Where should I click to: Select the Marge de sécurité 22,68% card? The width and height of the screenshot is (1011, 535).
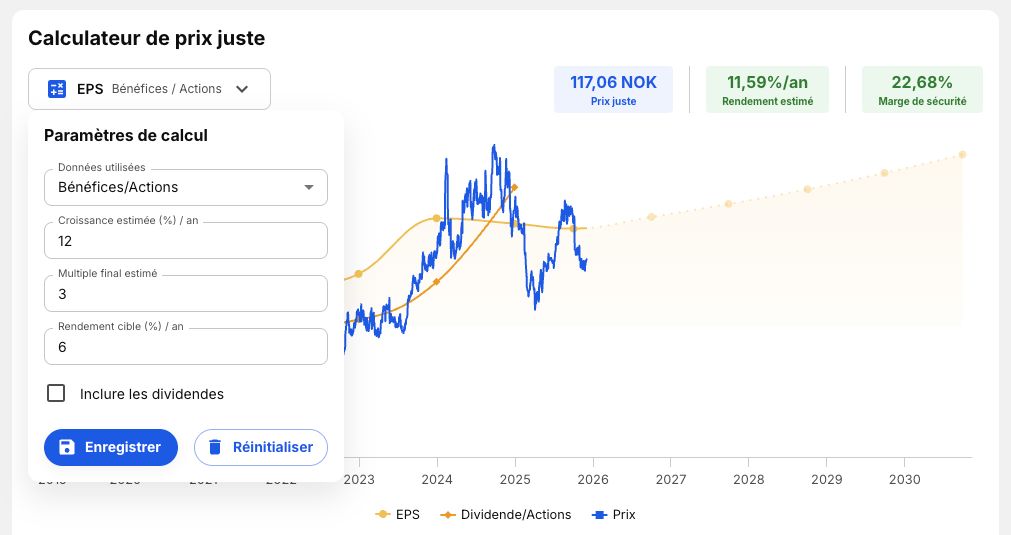tap(922, 90)
